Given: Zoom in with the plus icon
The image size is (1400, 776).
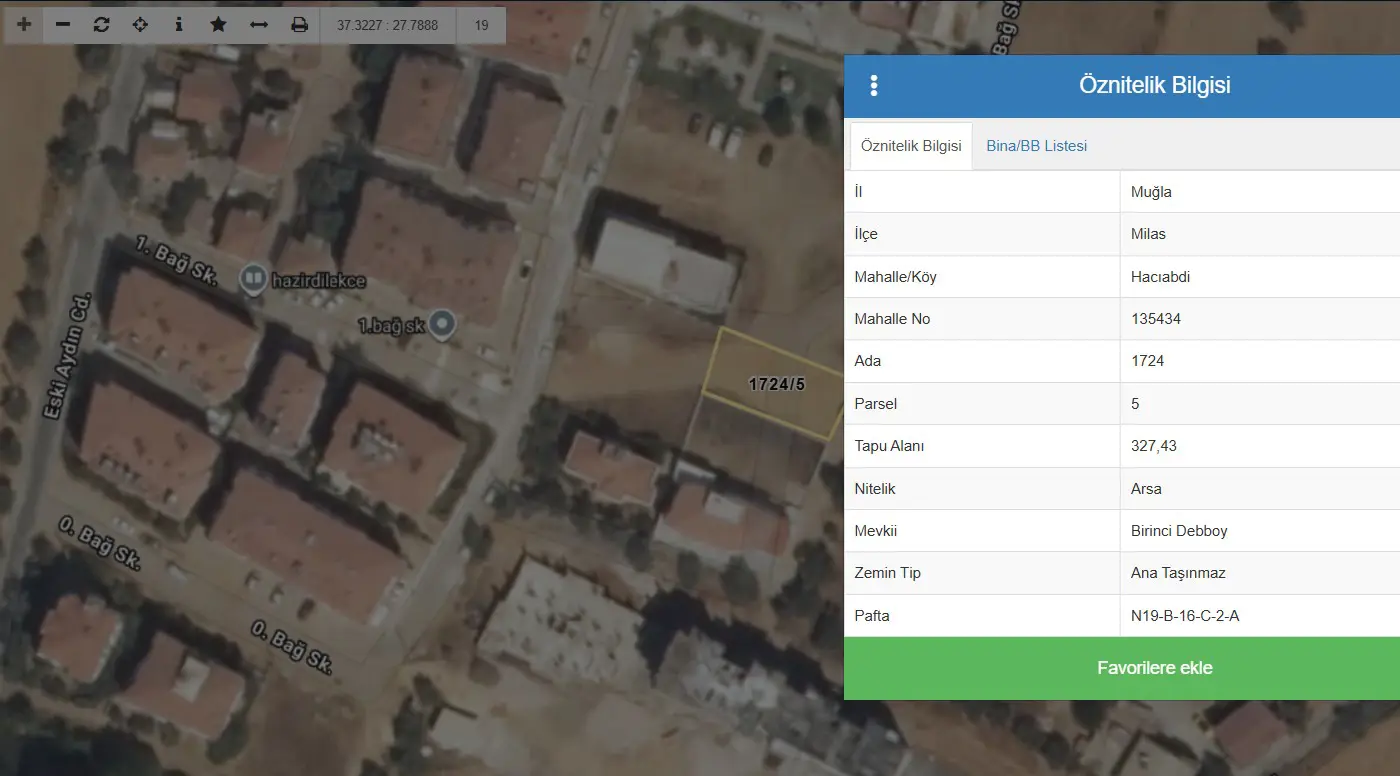Looking at the screenshot, I should click(x=24, y=25).
